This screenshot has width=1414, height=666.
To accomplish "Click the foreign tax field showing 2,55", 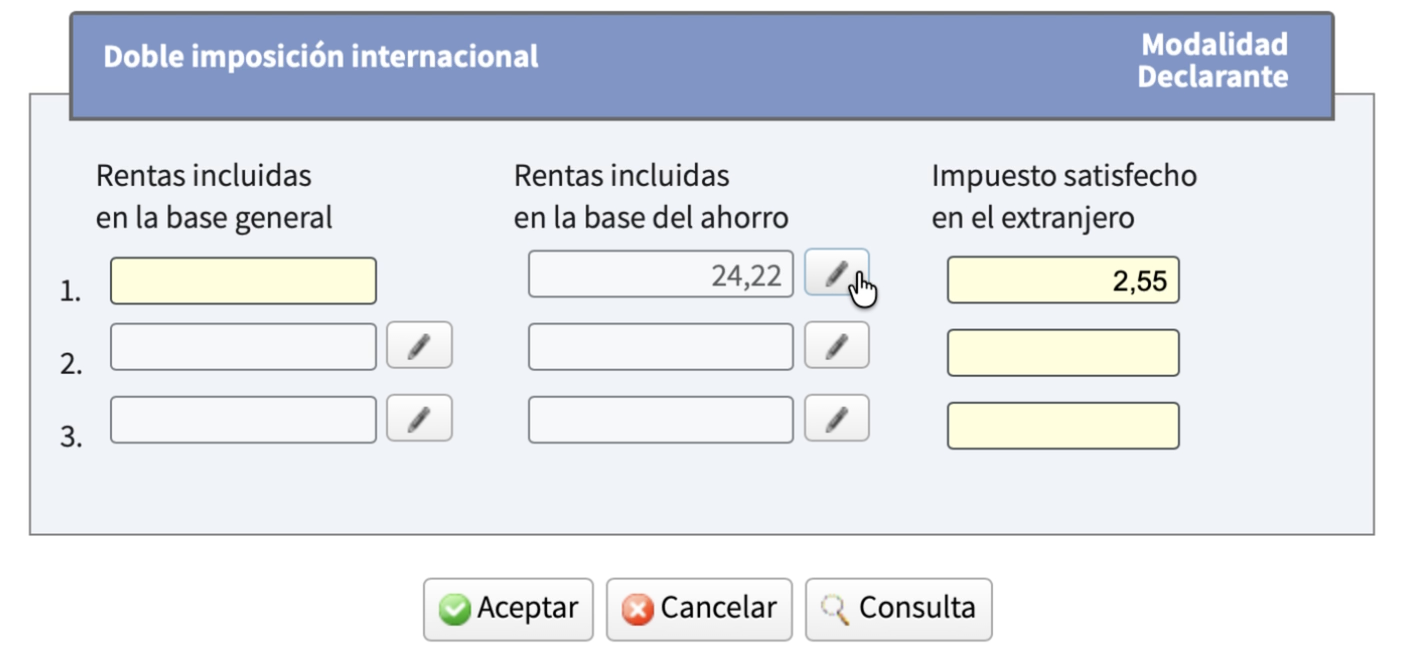I will pos(1063,281).
